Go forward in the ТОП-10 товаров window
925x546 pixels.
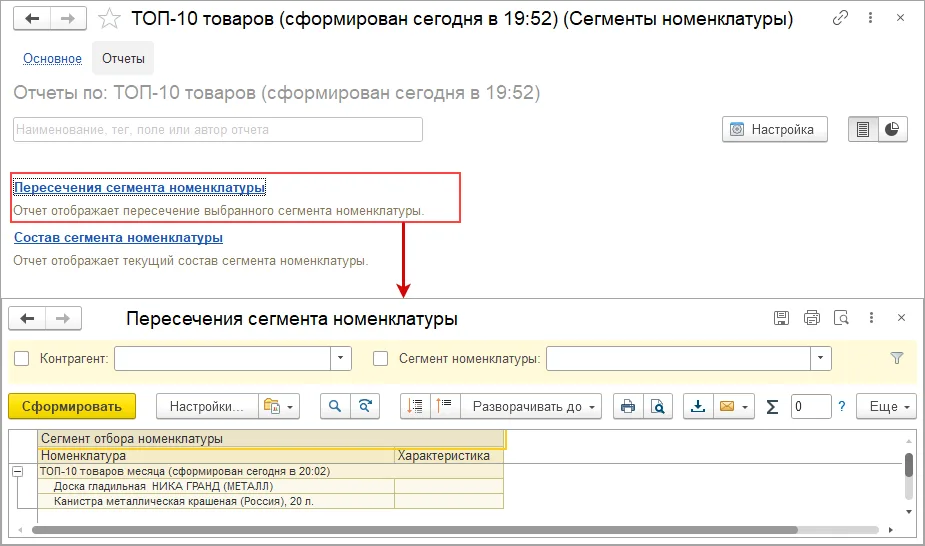[x=68, y=19]
